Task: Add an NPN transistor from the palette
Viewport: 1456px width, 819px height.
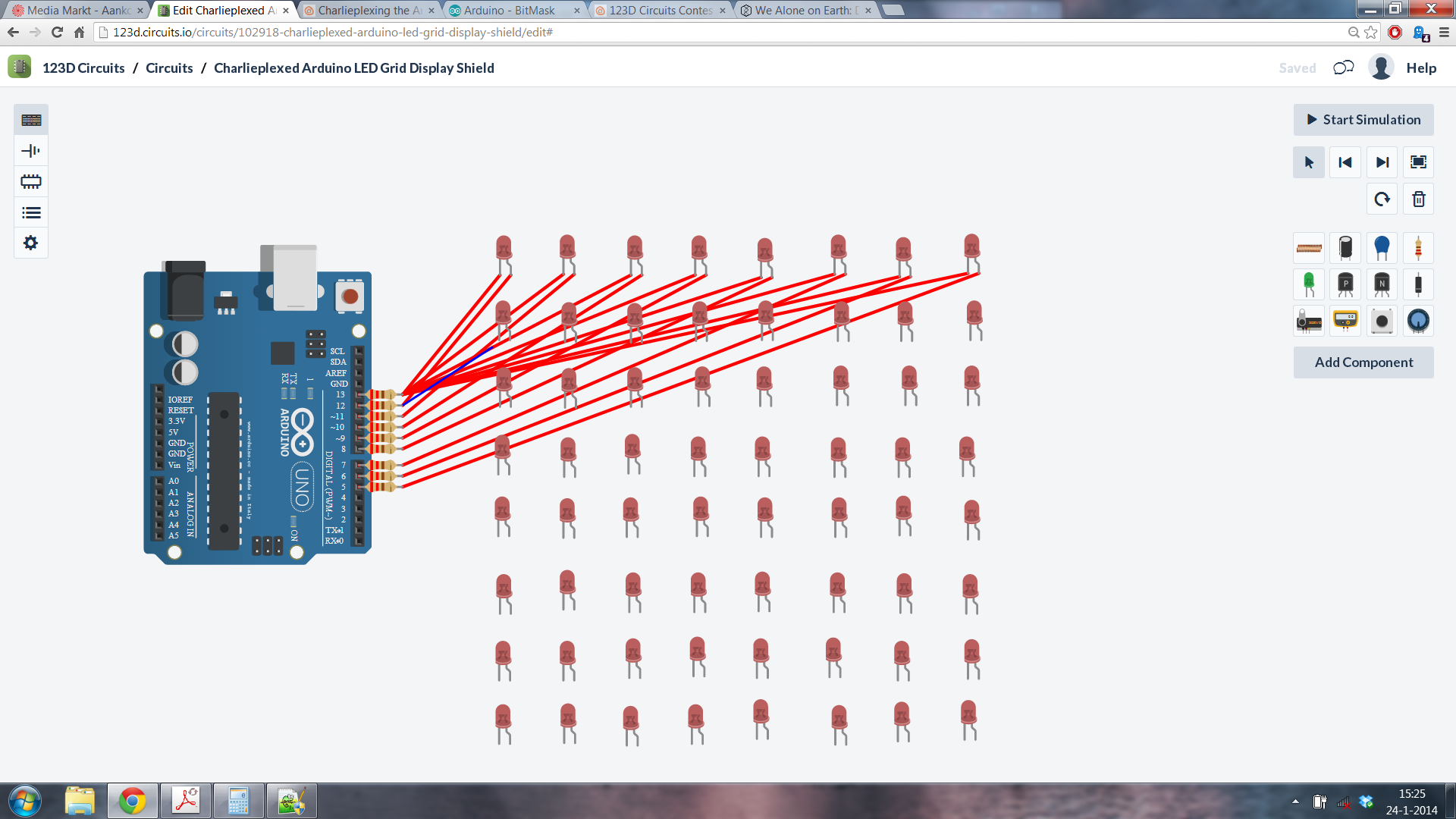Action: coord(1382,284)
